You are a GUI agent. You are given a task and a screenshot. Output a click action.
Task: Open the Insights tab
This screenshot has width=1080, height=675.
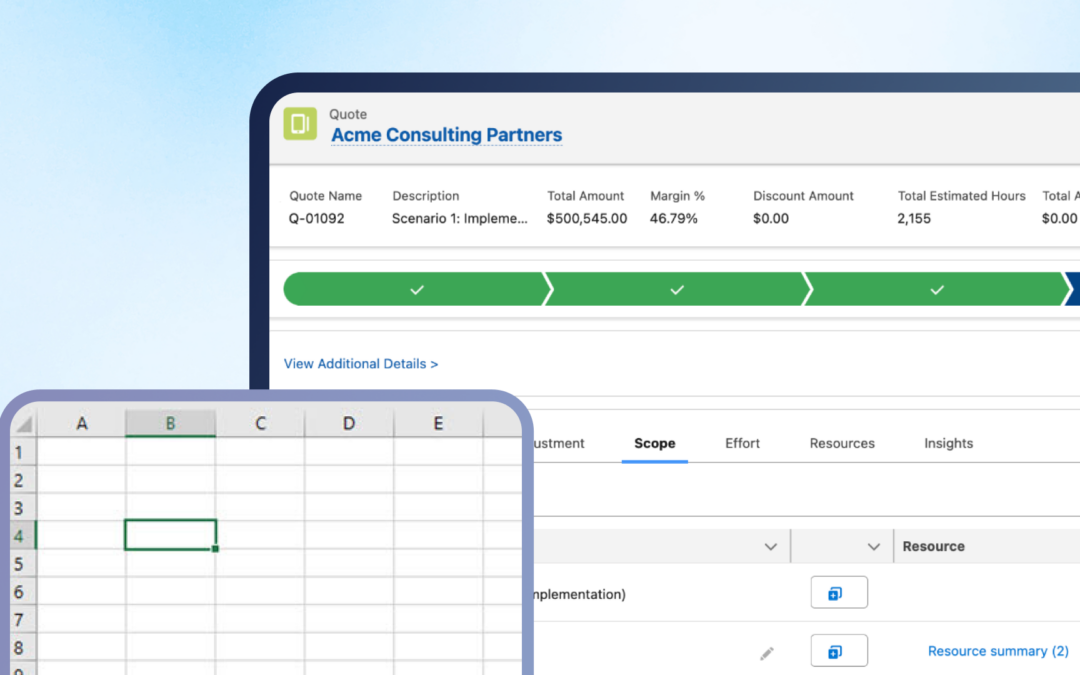pos(947,443)
